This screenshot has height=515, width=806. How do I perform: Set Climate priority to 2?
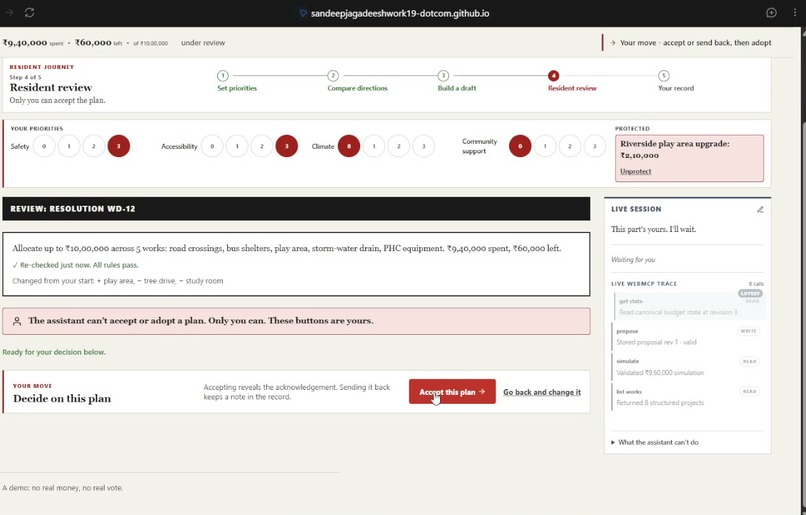tap(398, 146)
